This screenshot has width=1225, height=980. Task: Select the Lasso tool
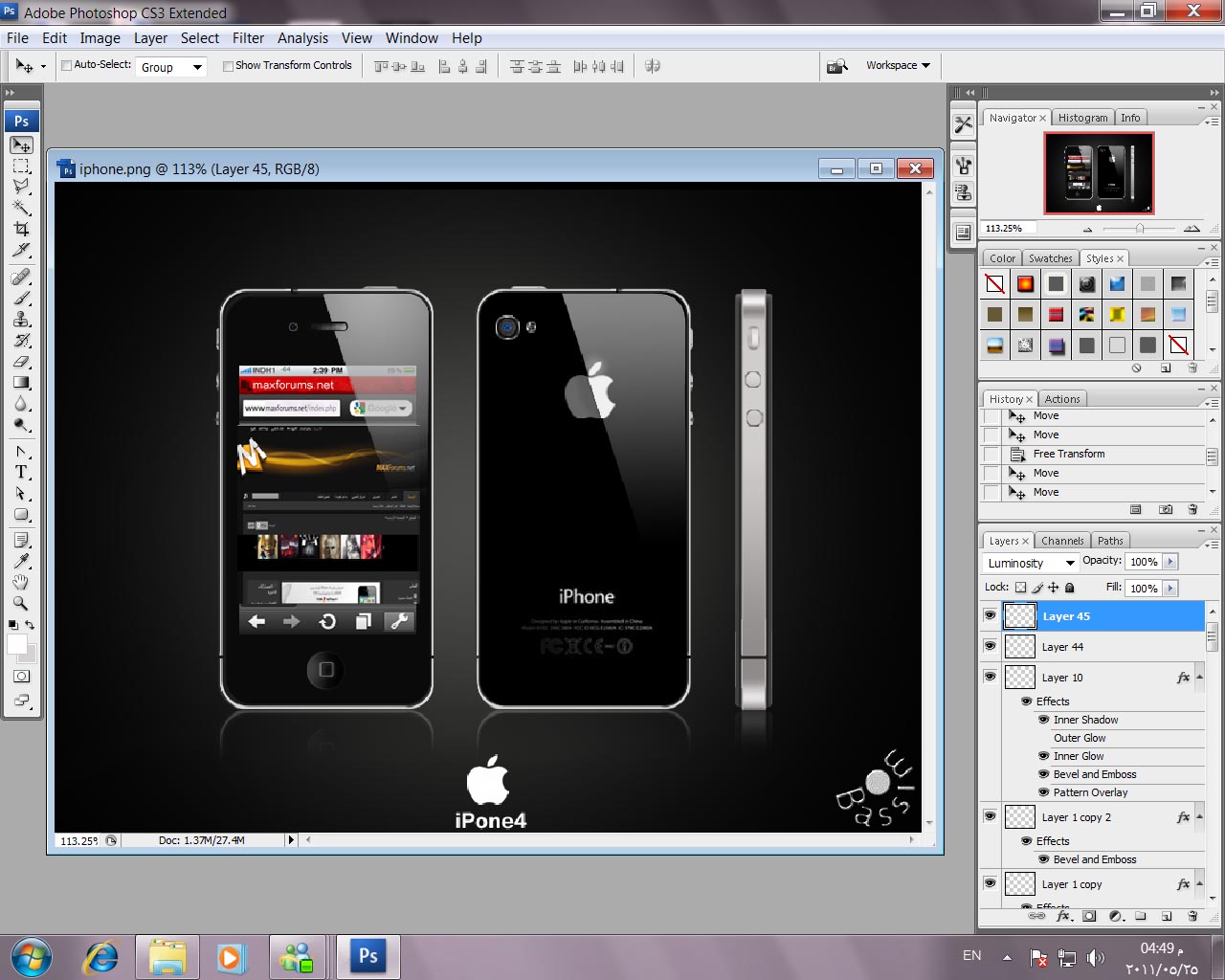pyautogui.click(x=21, y=187)
